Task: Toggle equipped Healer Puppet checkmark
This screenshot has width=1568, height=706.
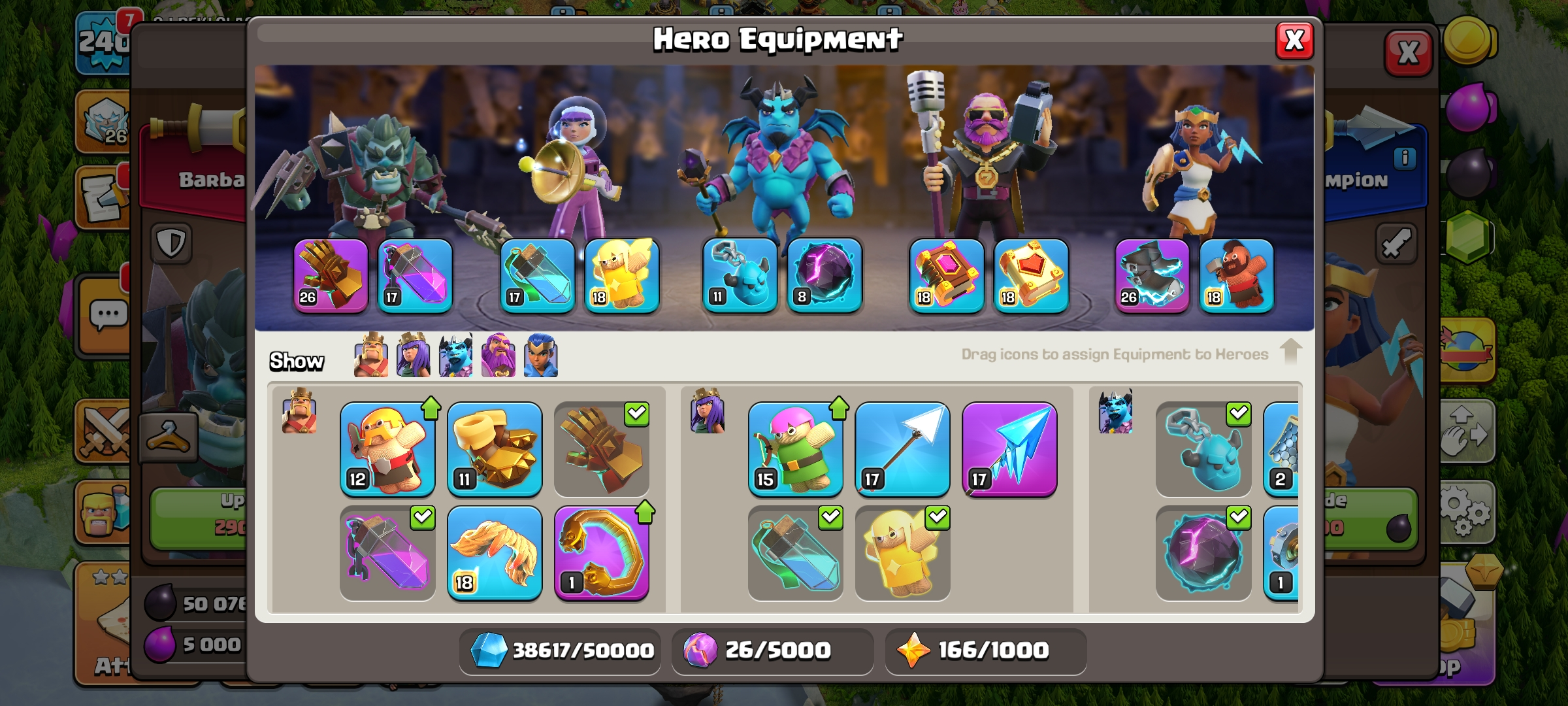Action: pyautogui.click(x=938, y=517)
